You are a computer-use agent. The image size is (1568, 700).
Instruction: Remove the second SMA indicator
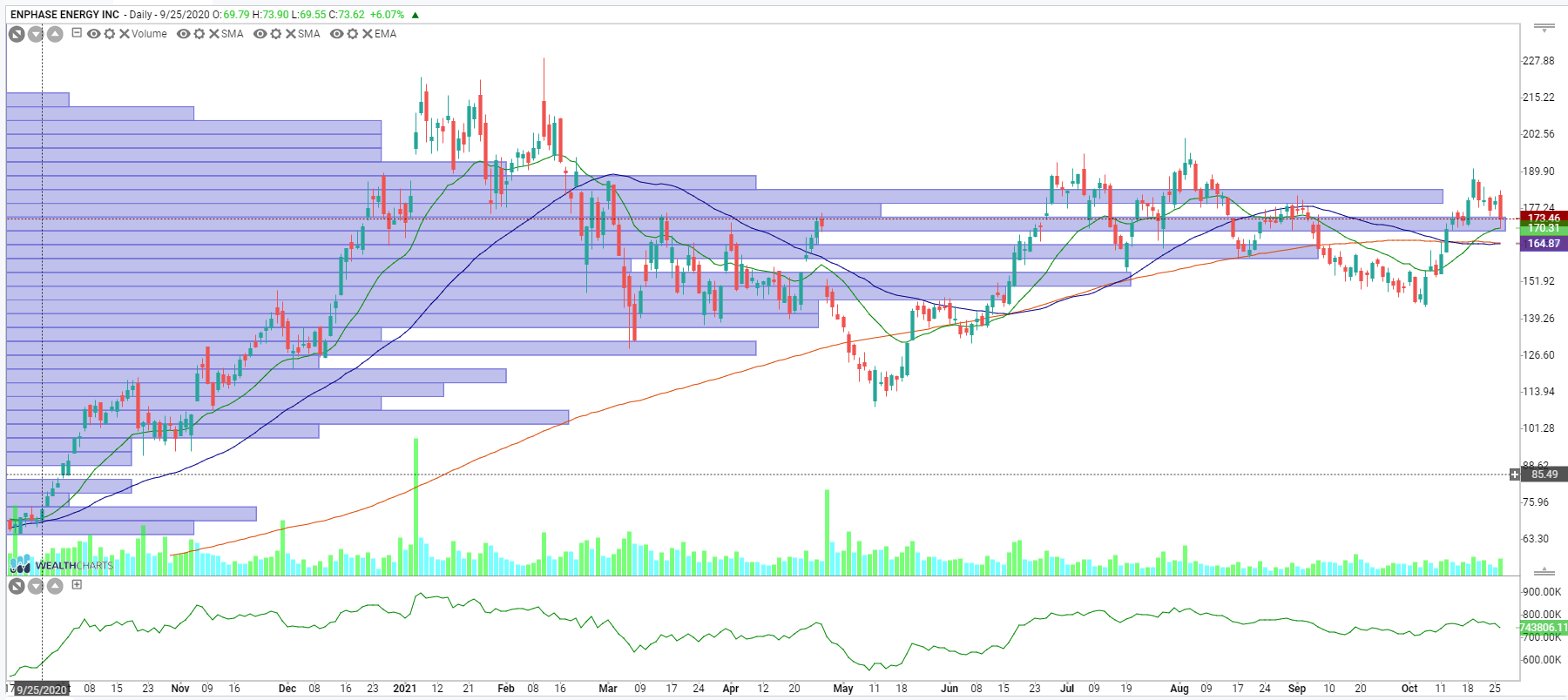pyautogui.click(x=291, y=34)
